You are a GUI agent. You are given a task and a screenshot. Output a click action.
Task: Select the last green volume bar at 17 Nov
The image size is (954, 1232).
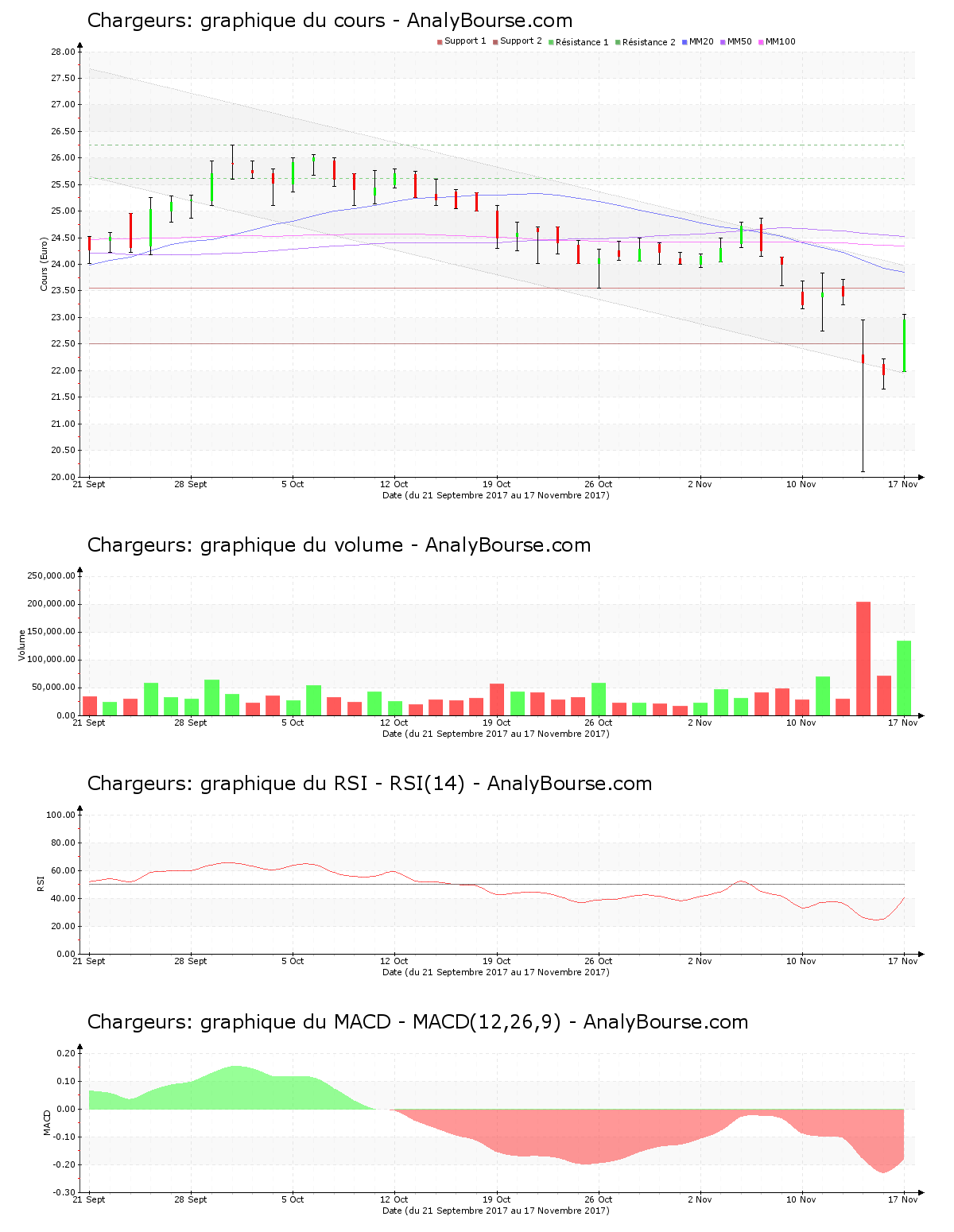coord(904,677)
